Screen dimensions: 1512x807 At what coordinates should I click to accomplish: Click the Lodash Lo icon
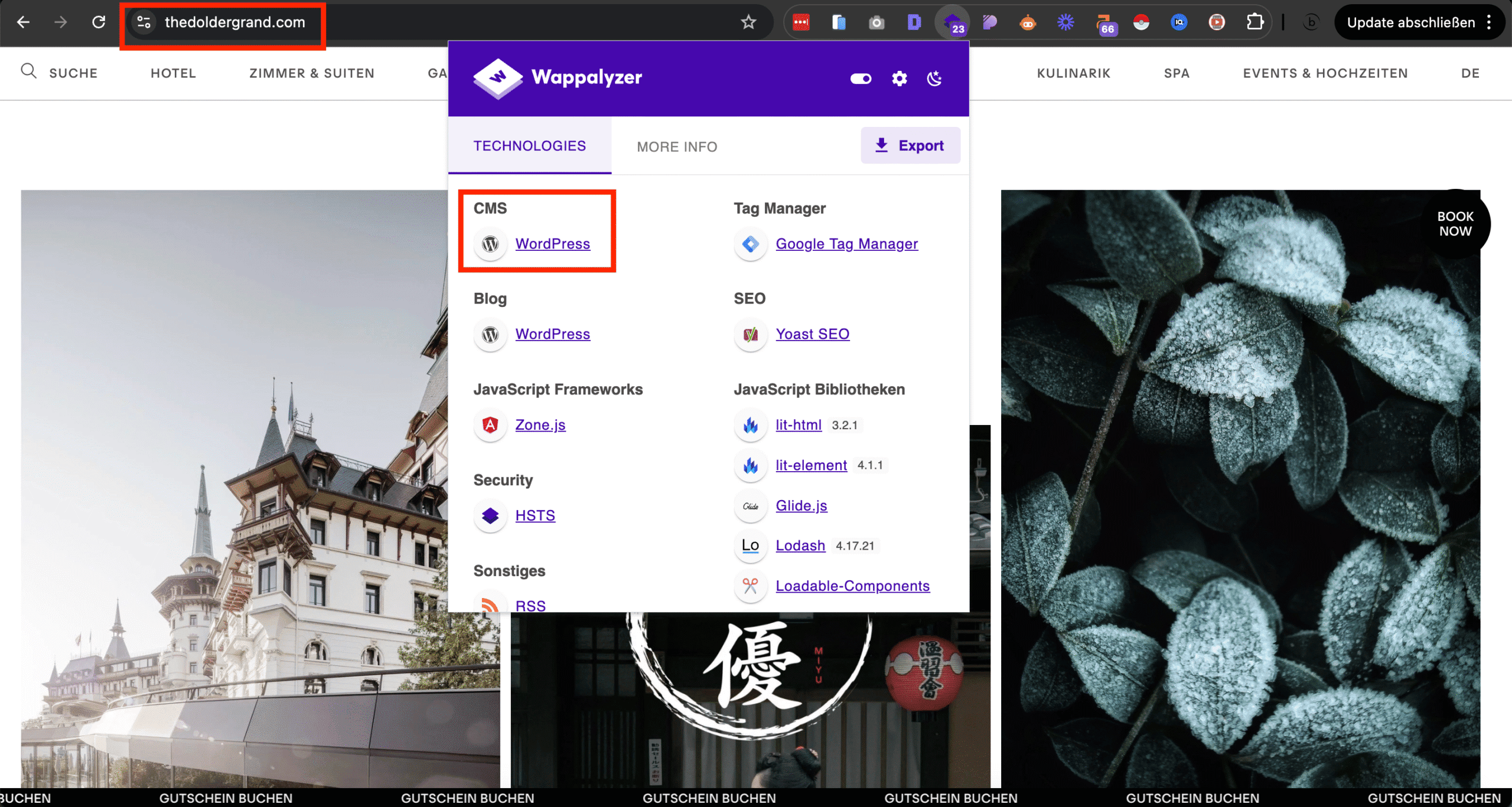coord(751,545)
